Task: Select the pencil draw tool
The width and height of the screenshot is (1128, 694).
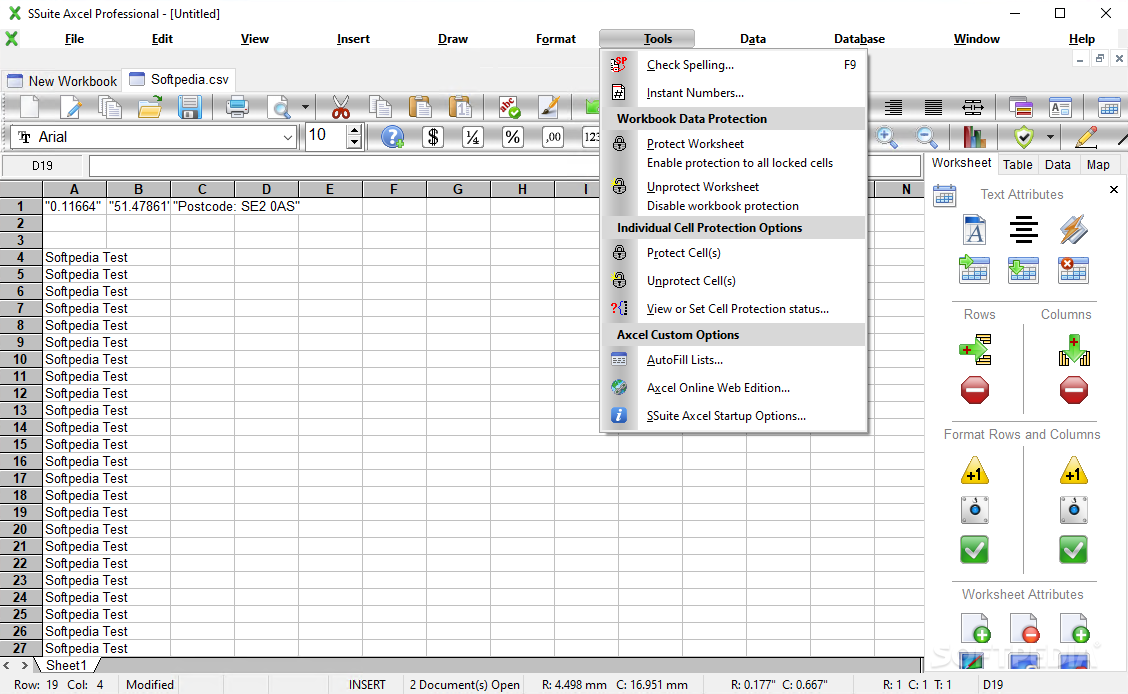Action: coord(1086,137)
